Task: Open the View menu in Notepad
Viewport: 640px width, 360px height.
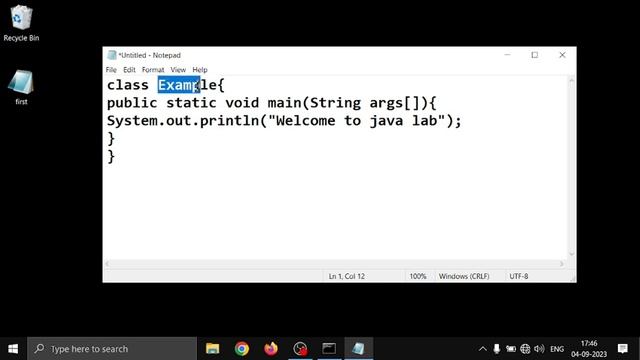Action: pyautogui.click(x=178, y=70)
